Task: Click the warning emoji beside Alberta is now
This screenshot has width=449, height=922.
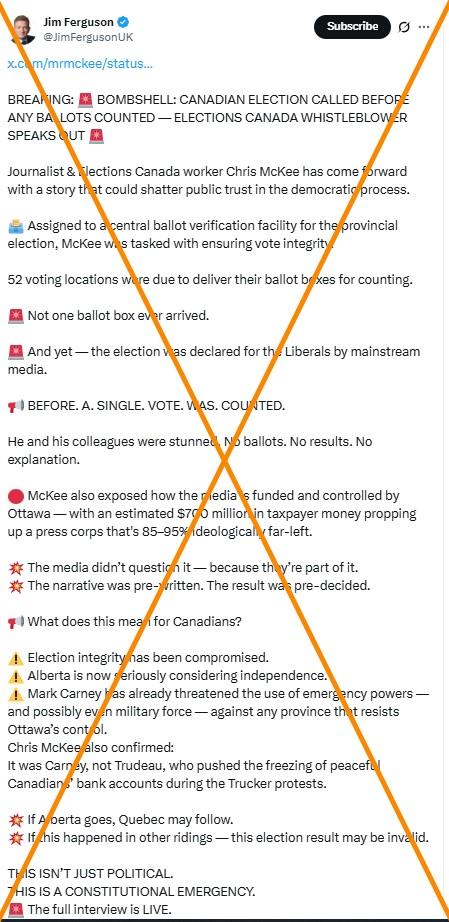Action: pos(16,676)
